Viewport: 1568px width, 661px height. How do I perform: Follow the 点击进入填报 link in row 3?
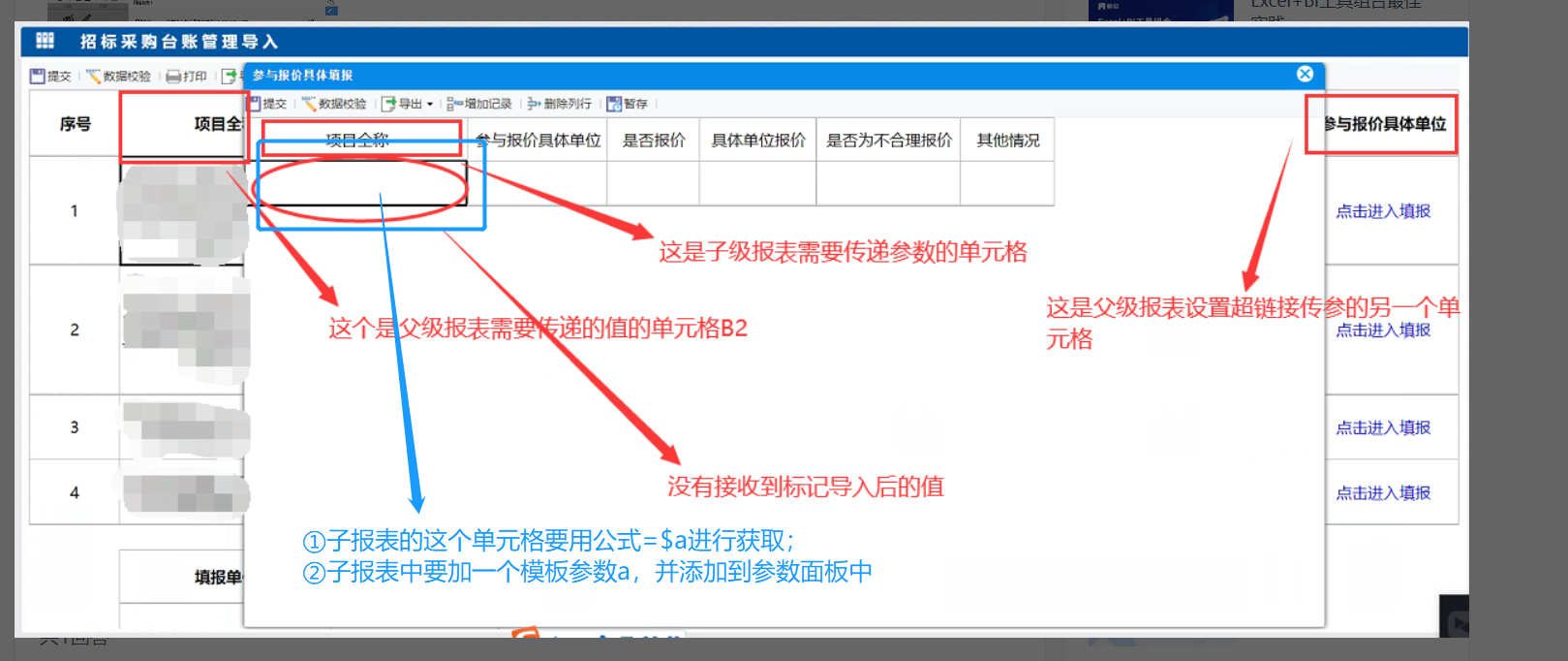coord(1383,427)
